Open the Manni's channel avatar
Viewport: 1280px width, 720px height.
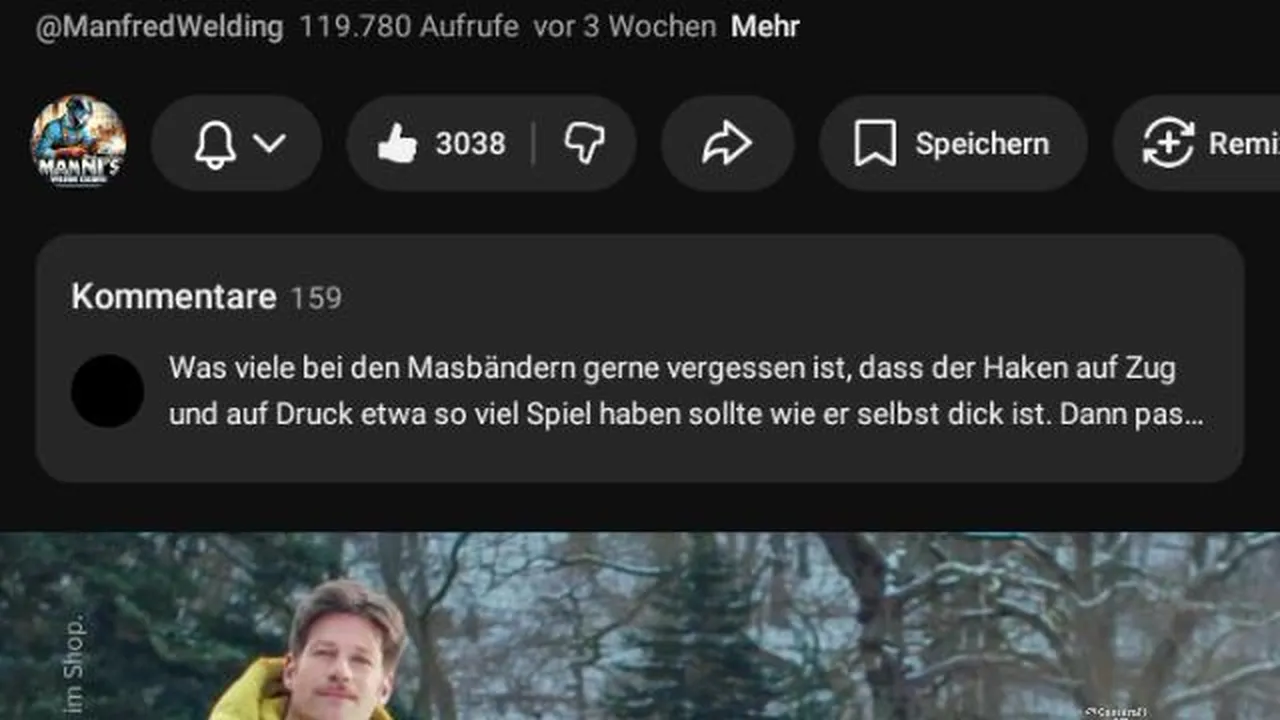78,142
